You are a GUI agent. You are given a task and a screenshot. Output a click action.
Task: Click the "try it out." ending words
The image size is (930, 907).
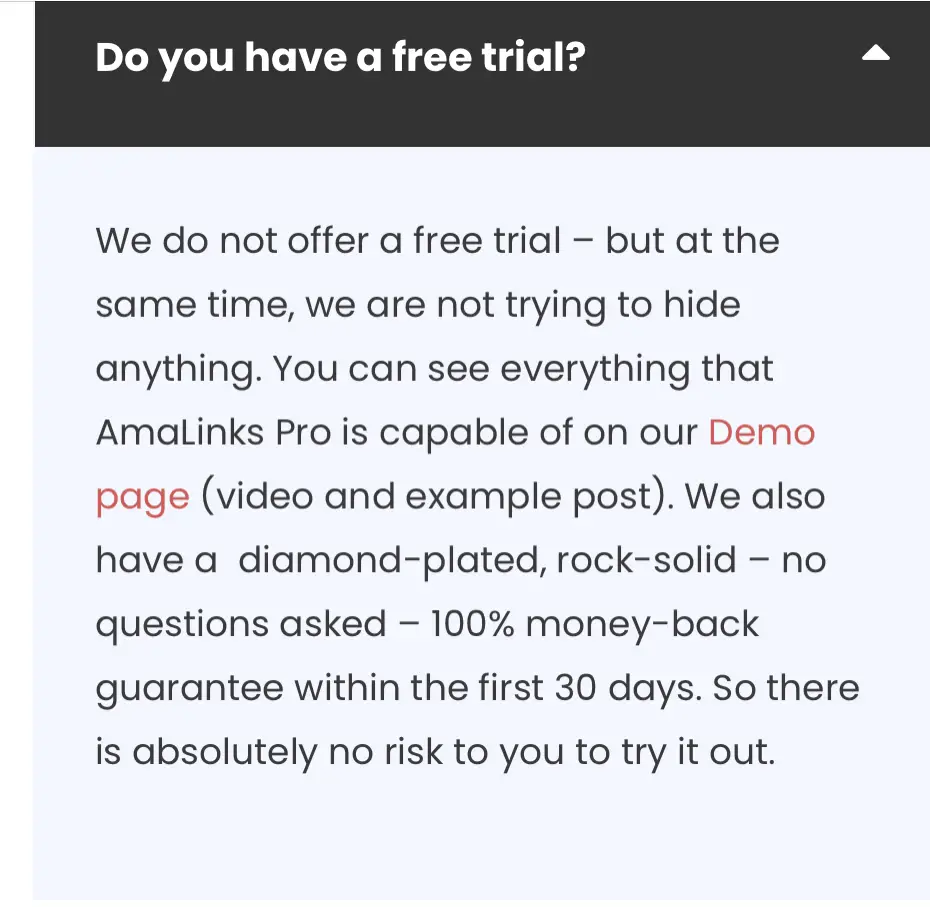(698, 752)
